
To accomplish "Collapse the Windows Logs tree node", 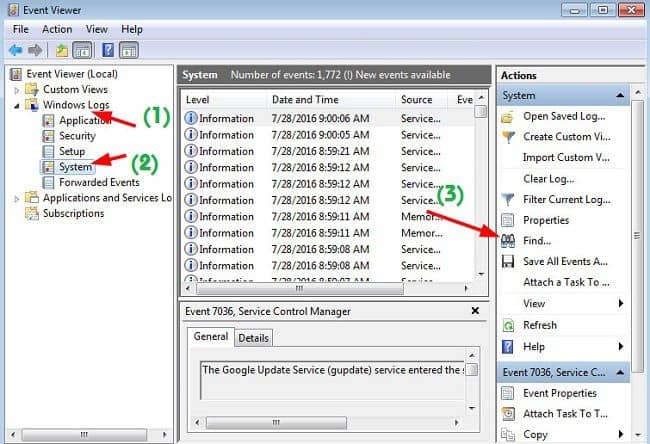I will (17, 105).
